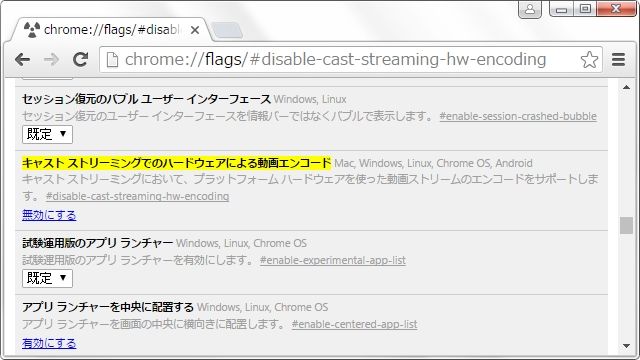This screenshot has width=640, height=360.
Task: Click the vertical scrollbar thumb
Action: tap(626, 225)
